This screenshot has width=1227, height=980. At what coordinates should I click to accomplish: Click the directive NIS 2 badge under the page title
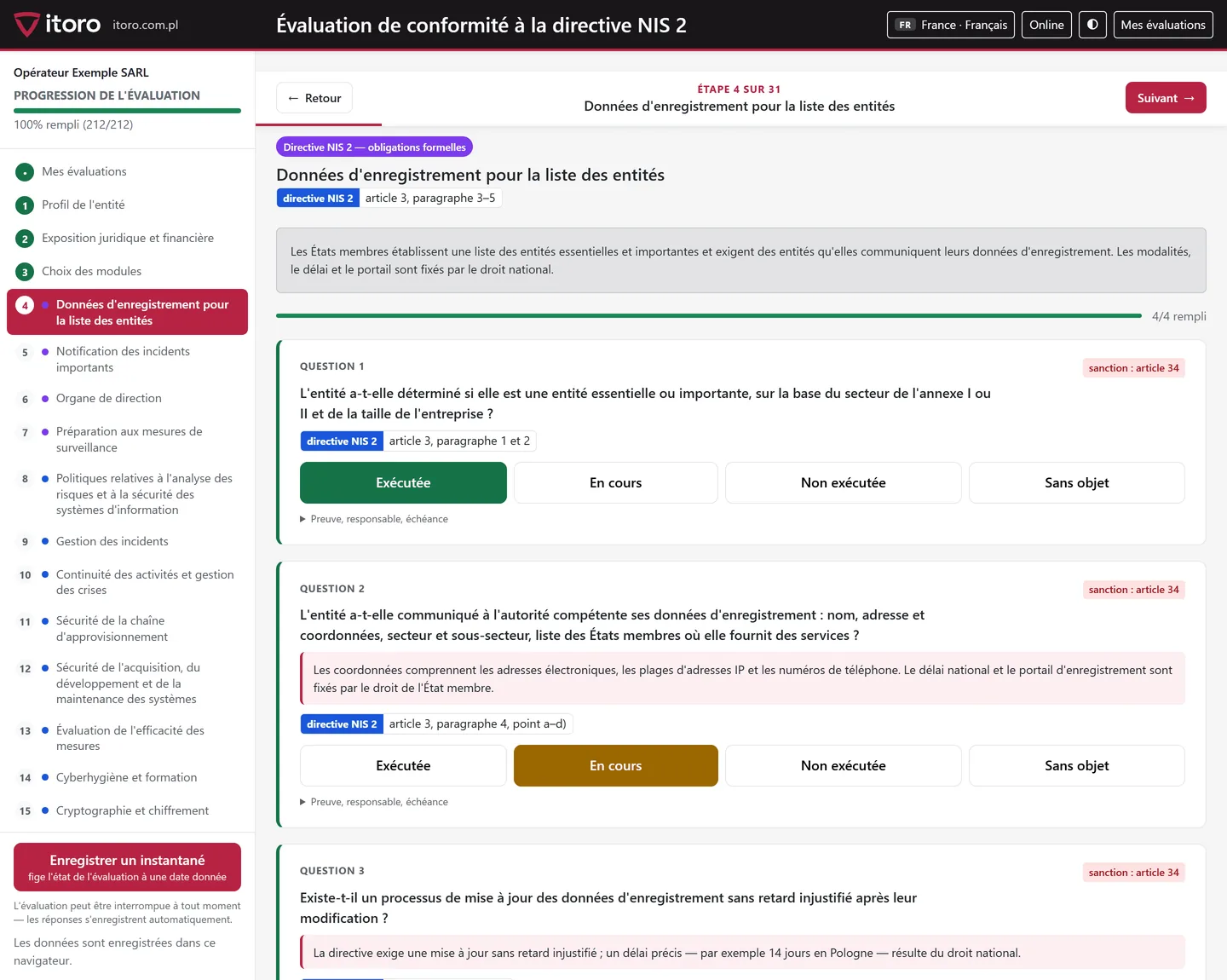(318, 199)
